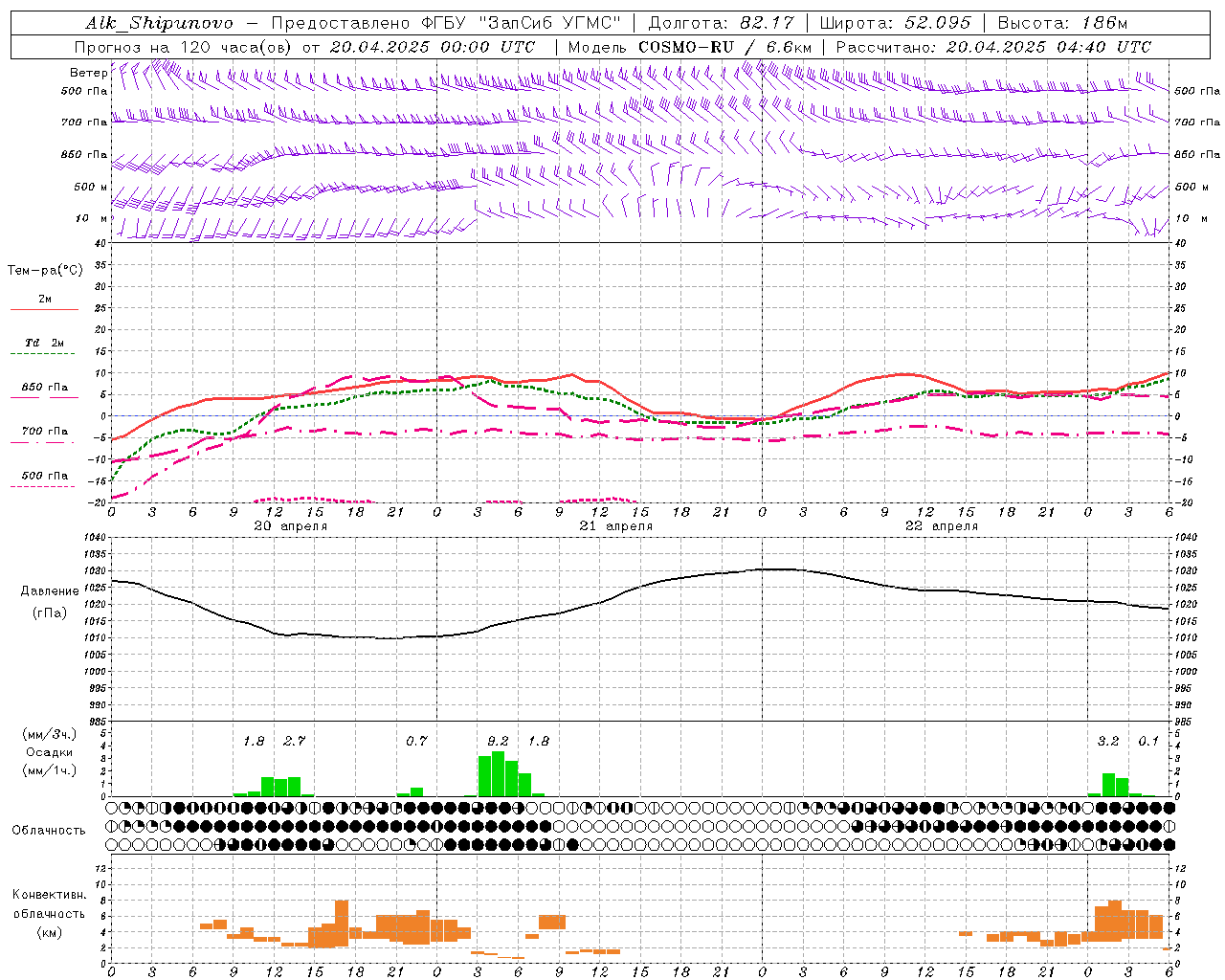The image size is (1225, 980).
Task: Click the Облачность cloud cover label
Action: pyautogui.click(x=49, y=830)
